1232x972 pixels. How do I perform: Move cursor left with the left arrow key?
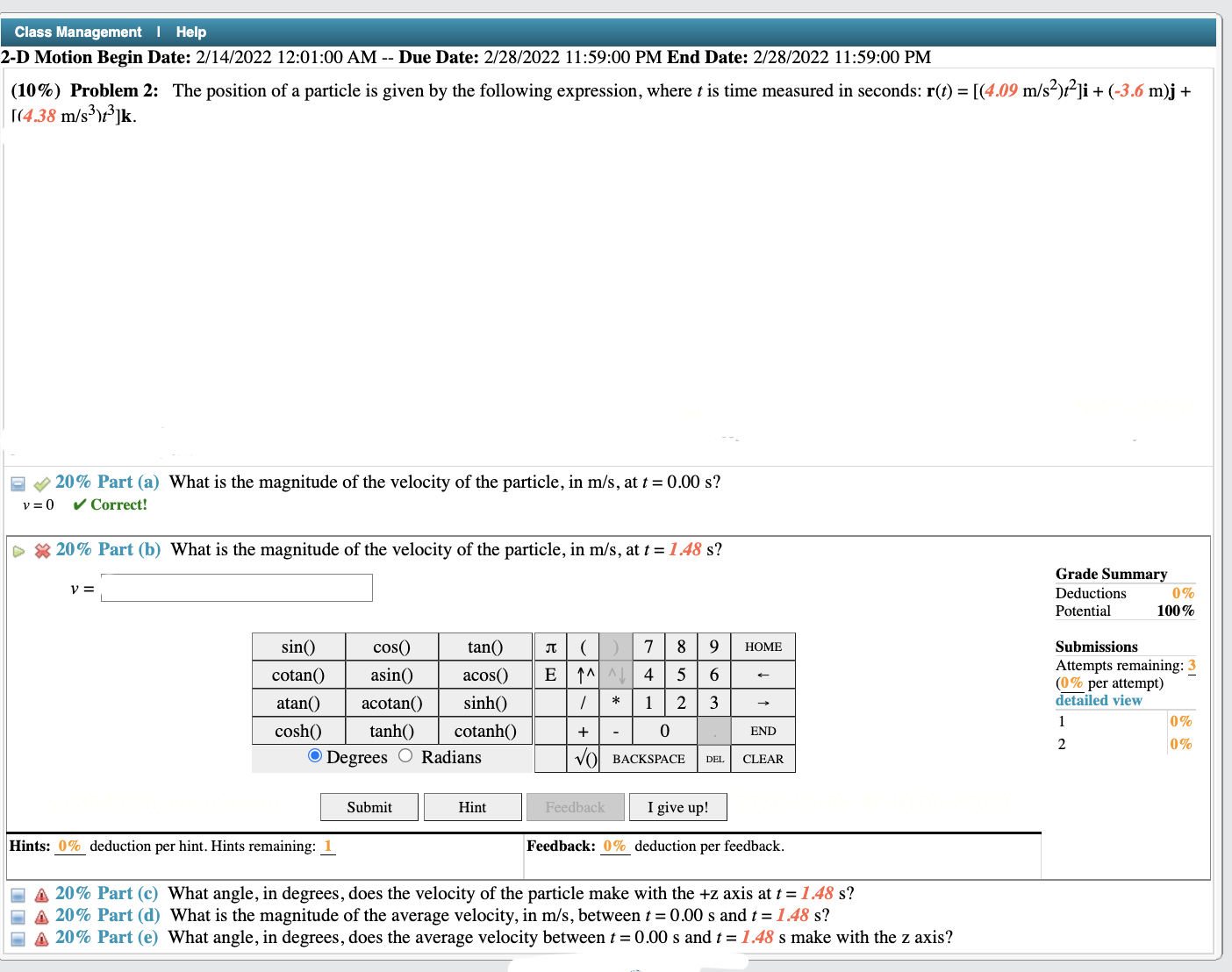point(763,675)
